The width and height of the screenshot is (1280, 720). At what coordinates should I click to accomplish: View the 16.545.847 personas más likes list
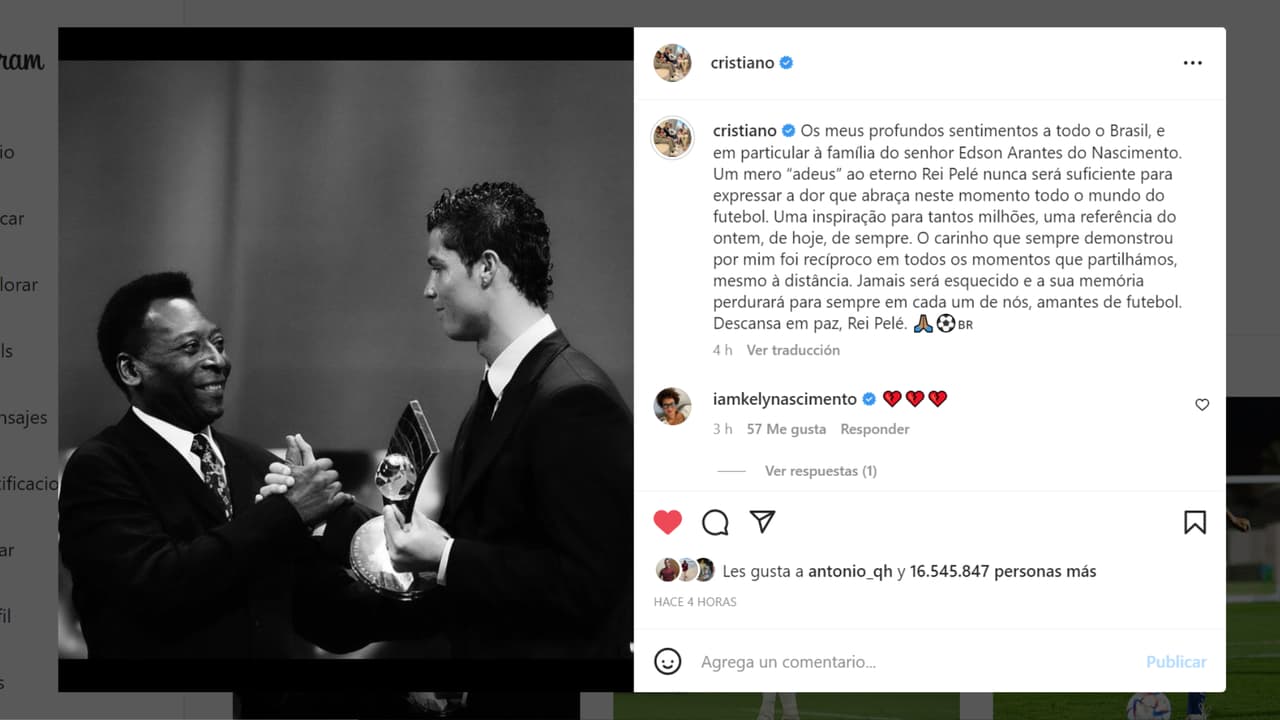point(1003,572)
